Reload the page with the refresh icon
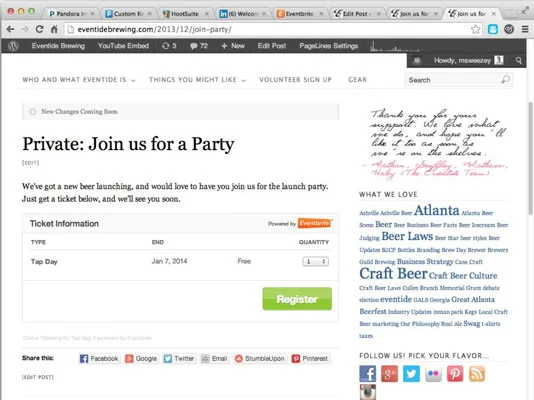 coord(40,29)
